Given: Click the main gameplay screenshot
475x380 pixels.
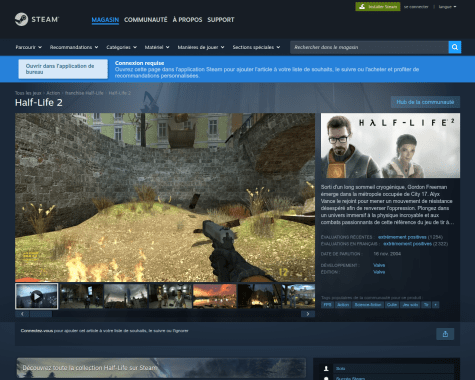Looking at the screenshot, I should [165, 197].
